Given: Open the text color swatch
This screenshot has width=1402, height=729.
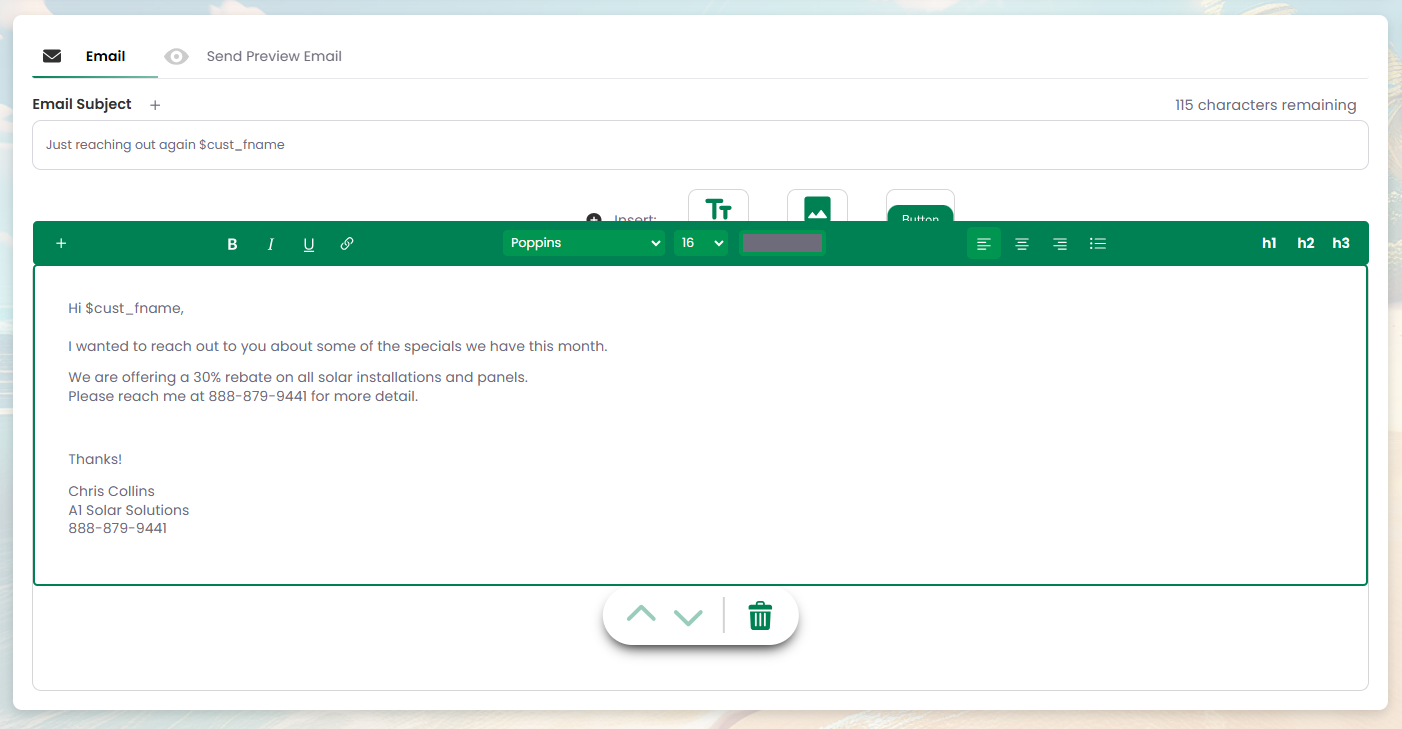Looking at the screenshot, I should pos(782,243).
